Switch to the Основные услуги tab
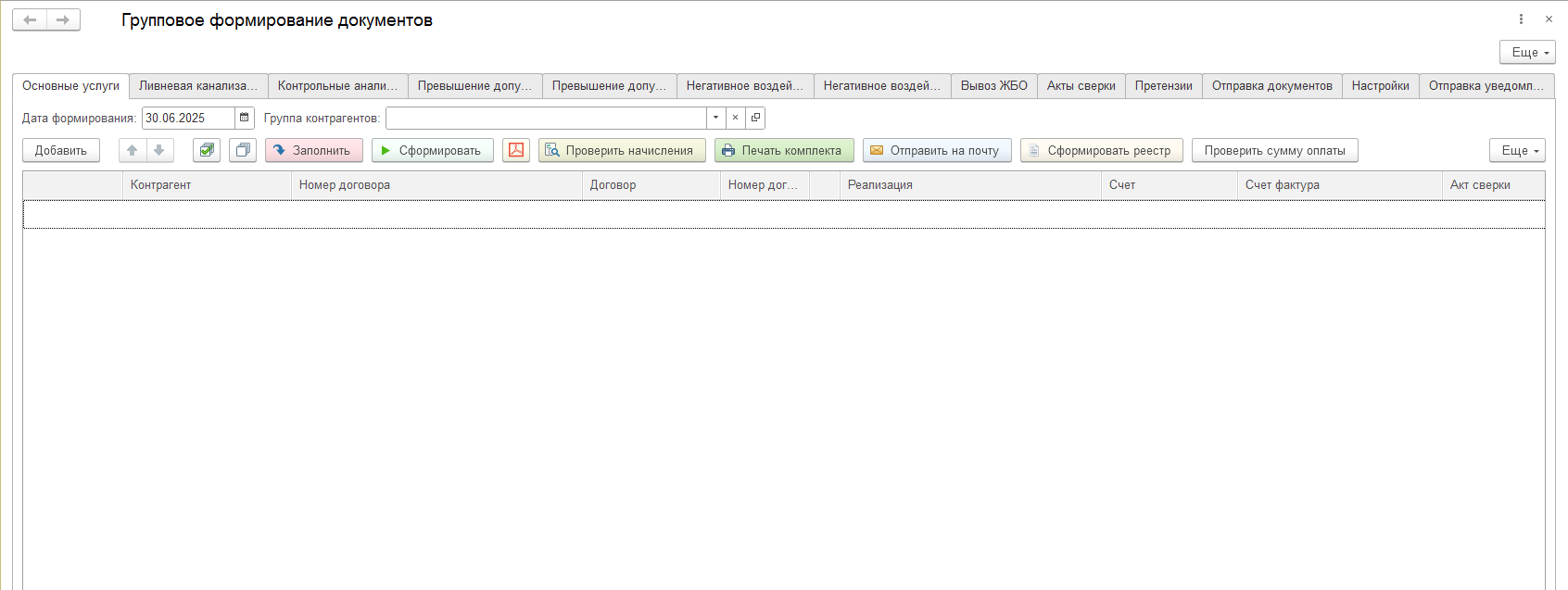The image size is (1568, 590). coord(71,86)
